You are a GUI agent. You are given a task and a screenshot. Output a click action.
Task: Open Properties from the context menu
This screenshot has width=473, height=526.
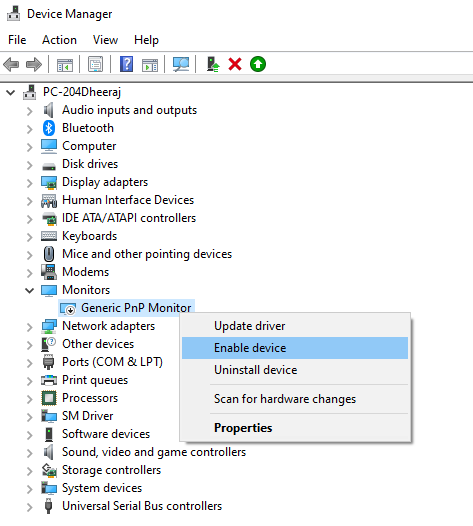coord(295,428)
